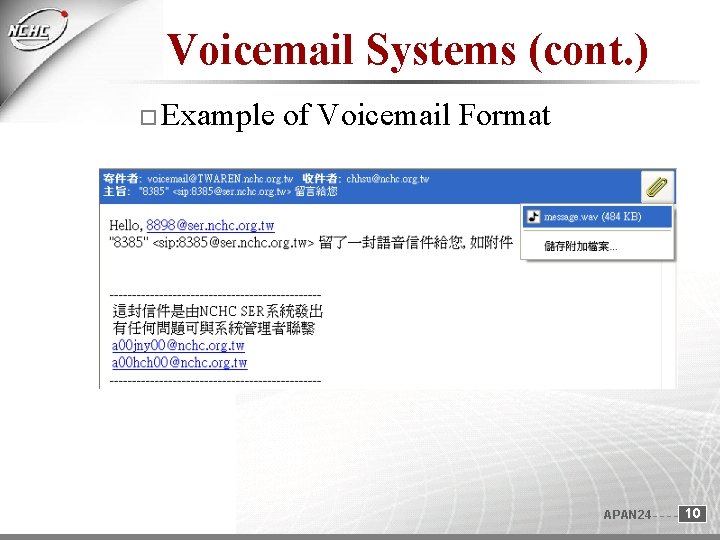
Task: Click the paperclip attachment icon
Action: pos(658,187)
